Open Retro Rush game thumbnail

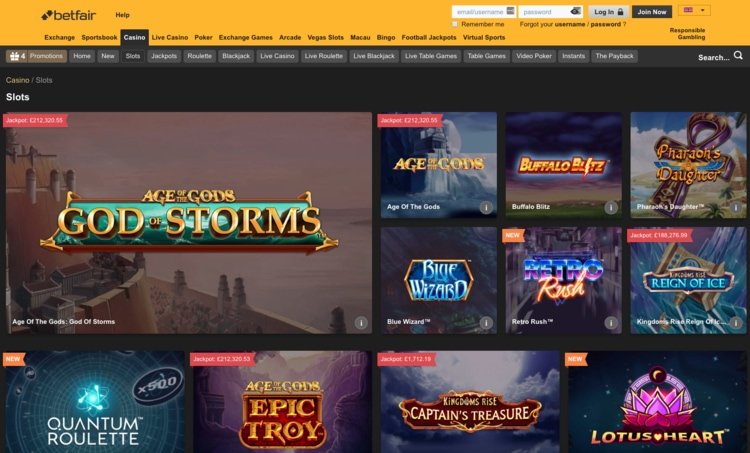point(563,280)
